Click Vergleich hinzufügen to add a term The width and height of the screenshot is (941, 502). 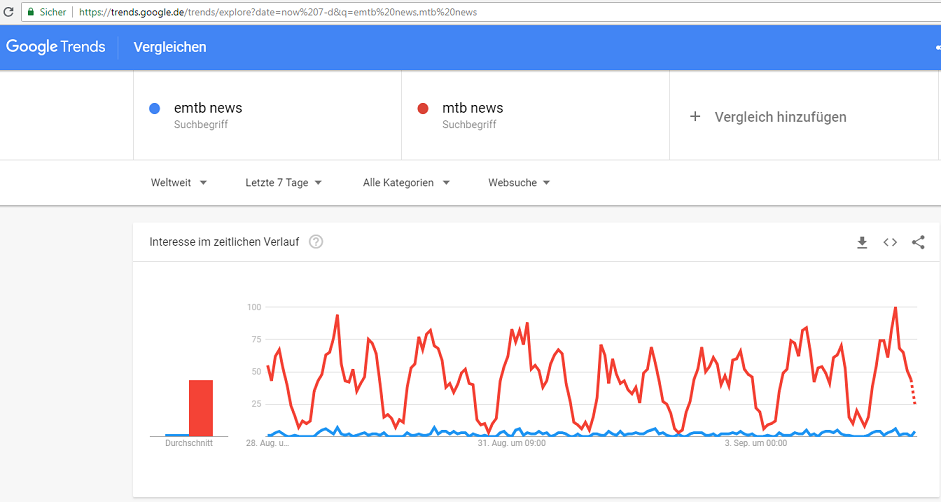[780, 117]
